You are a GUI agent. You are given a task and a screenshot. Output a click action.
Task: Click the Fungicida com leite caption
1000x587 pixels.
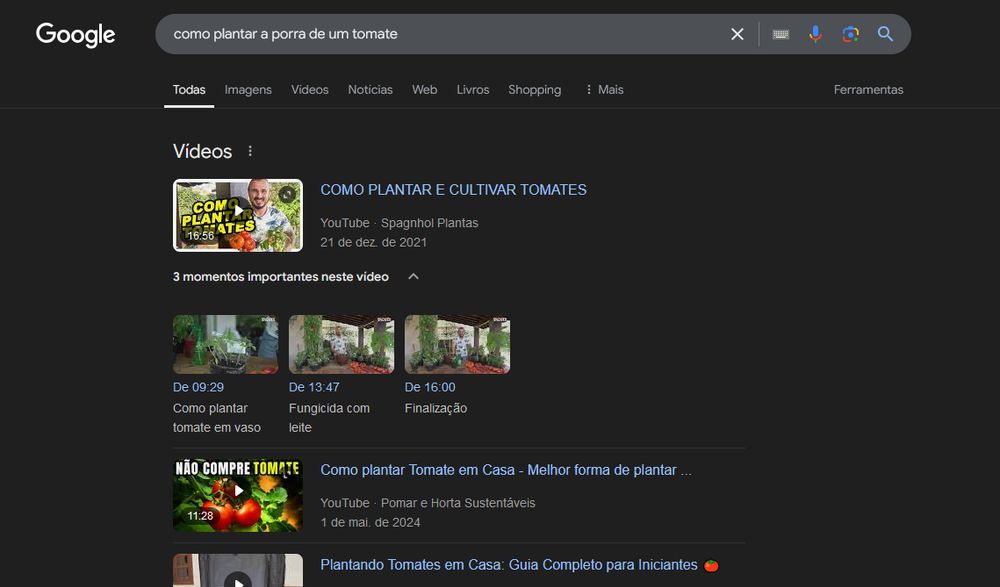coord(329,418)
